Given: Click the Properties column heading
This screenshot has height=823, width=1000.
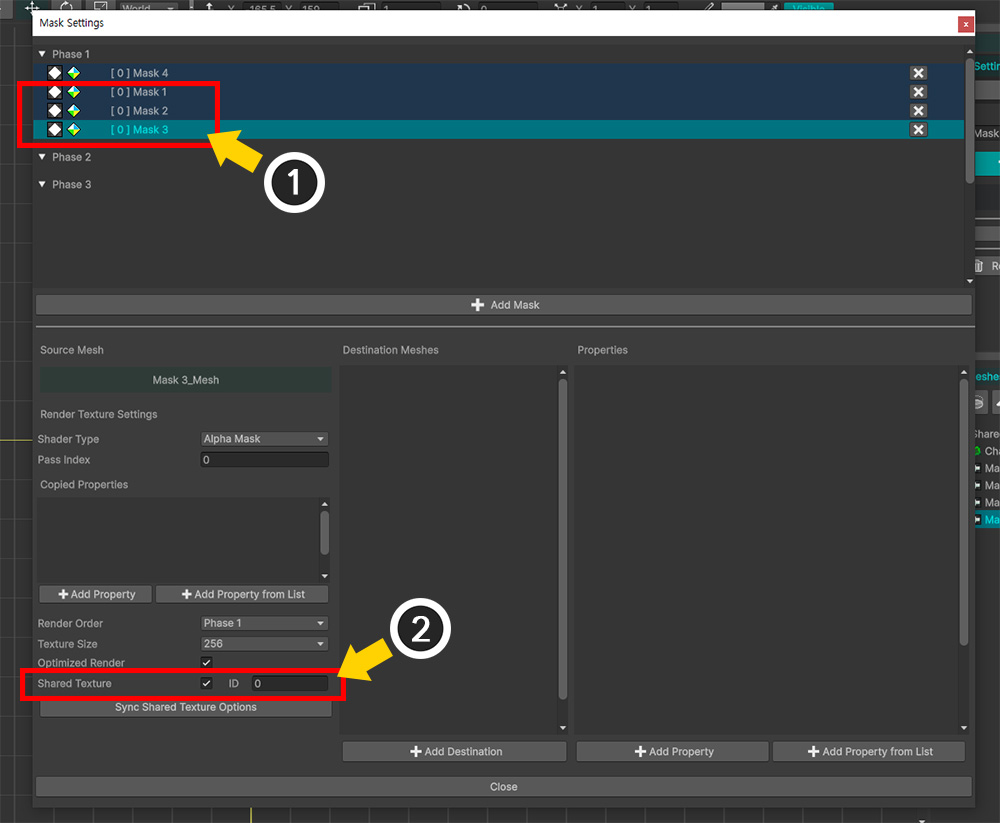Looking at the screenshot, I should [603, 350].
